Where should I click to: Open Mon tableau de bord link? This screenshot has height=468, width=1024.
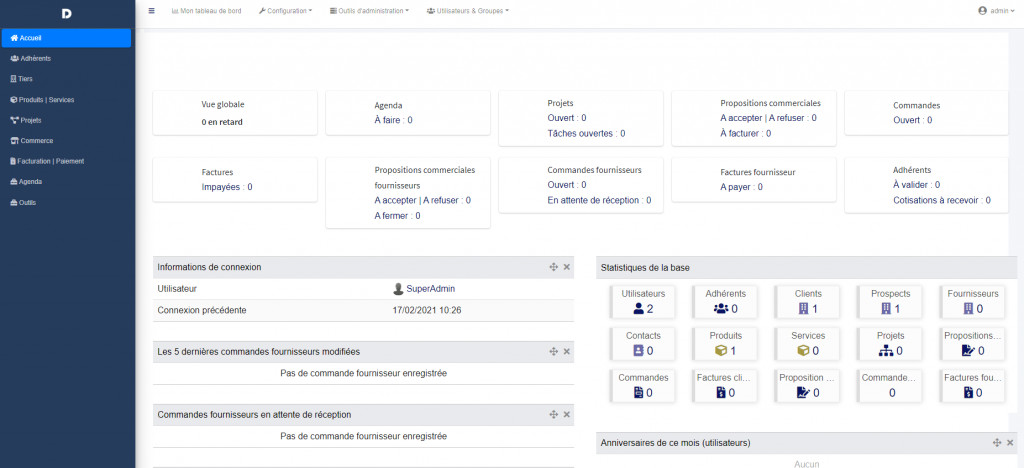(x=209, y=11)
